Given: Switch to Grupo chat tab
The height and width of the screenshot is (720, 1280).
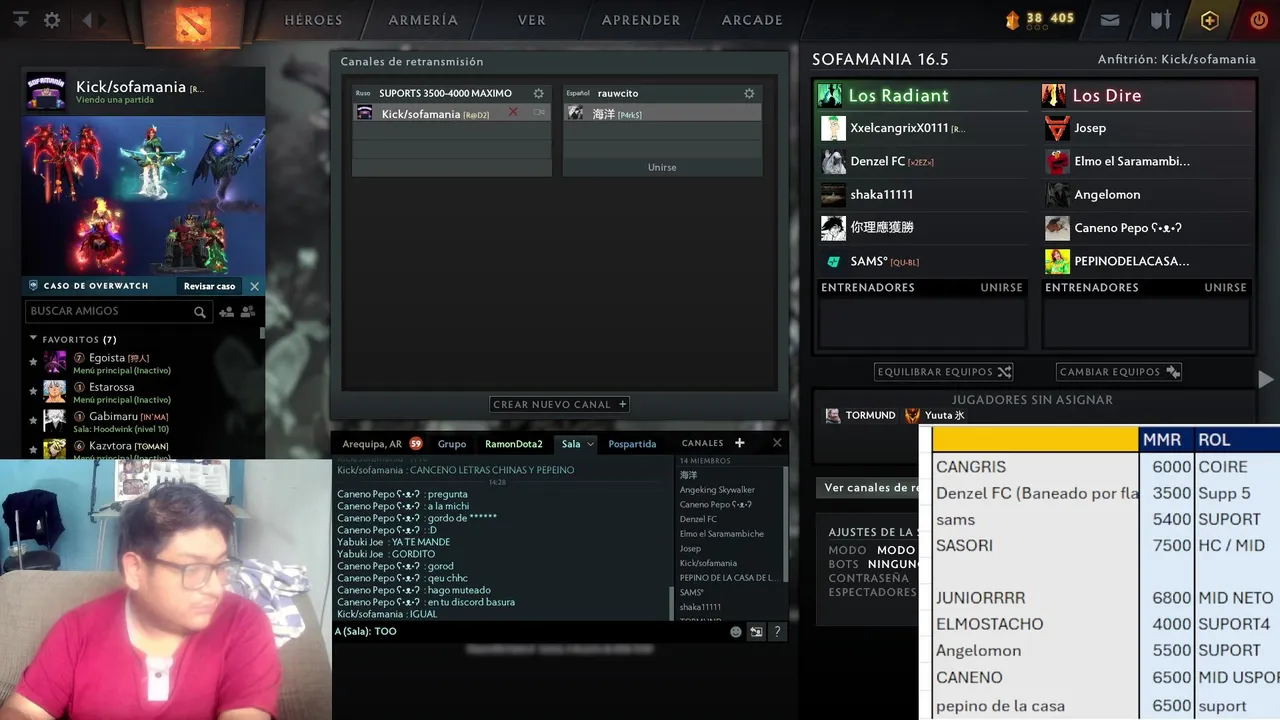Looking at the screenshot, I should [452, 444].
